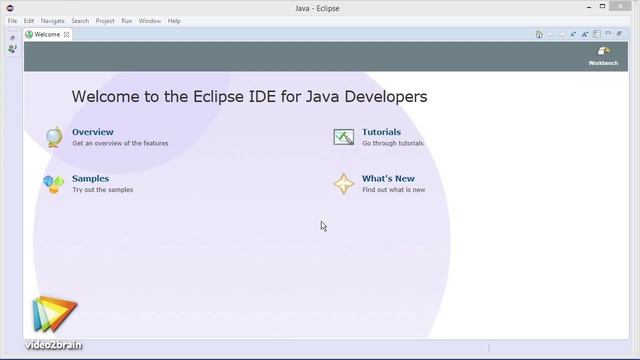Open the File menu
This screenshot has width=640, height=360.
point(12,21)
